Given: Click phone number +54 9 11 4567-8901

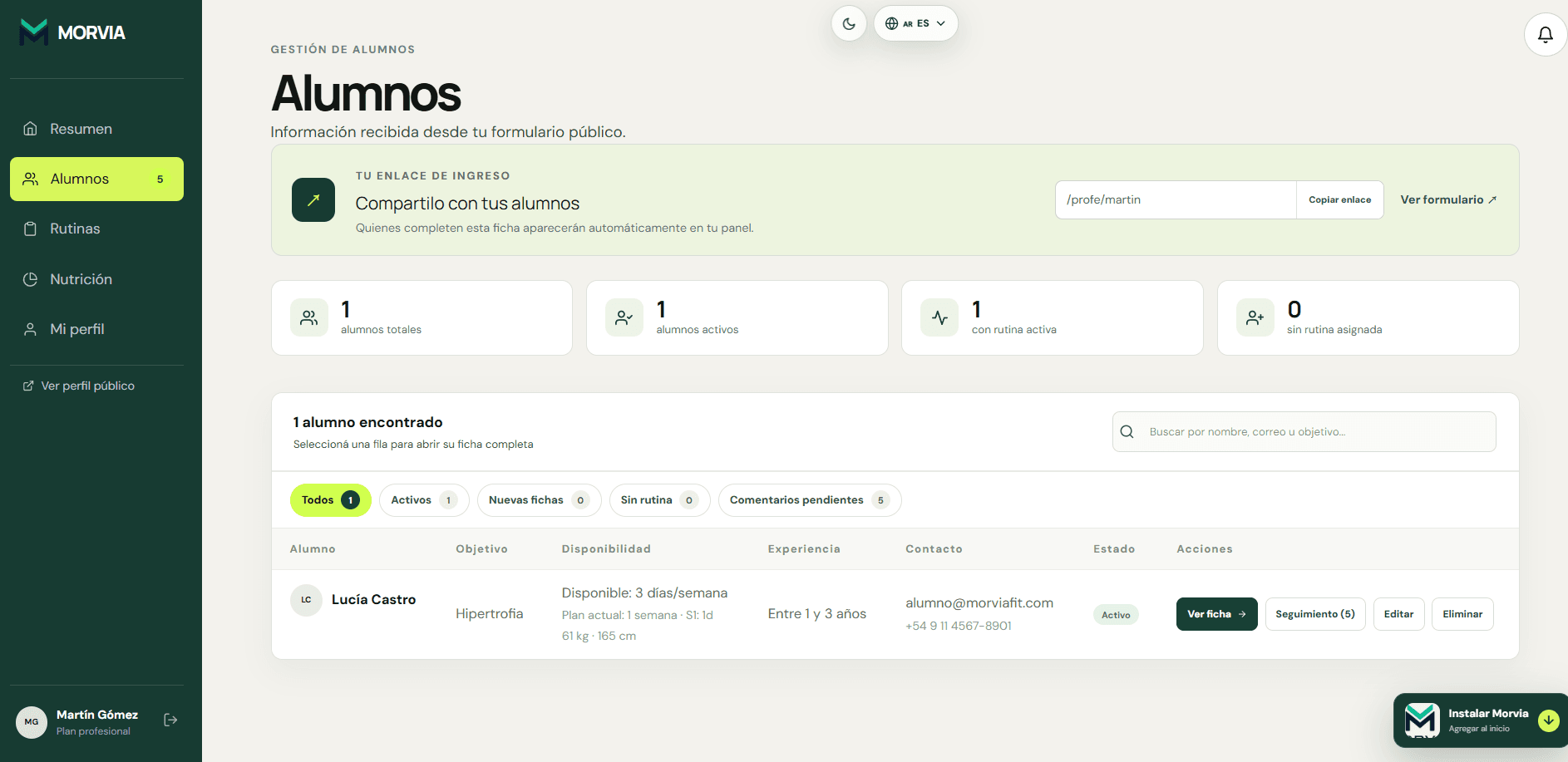Looking at the screenshot, I should 959,626.
